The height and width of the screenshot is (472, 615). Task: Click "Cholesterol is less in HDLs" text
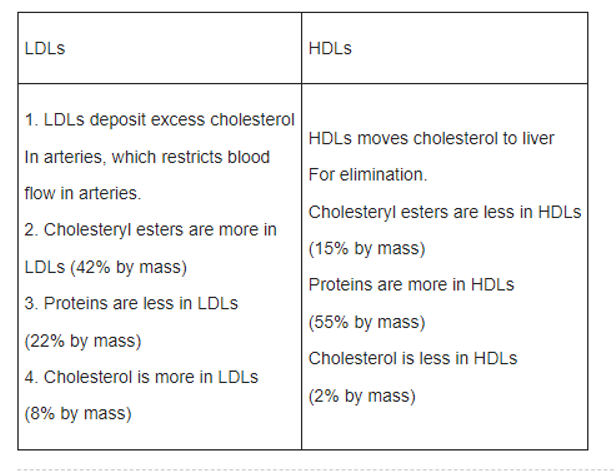tap(413, 358)
